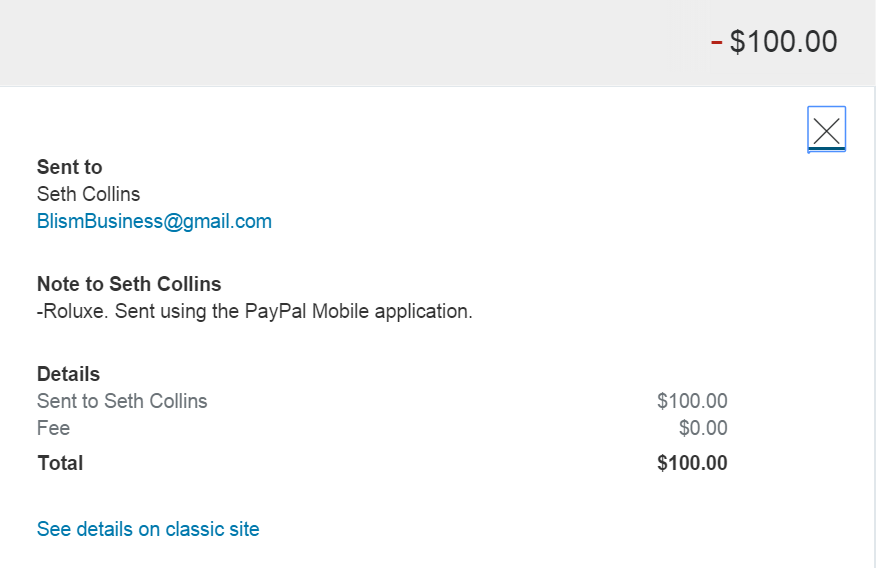Click the Sent to heading
This screenshot has height=568, width=878.
point(70,167)
